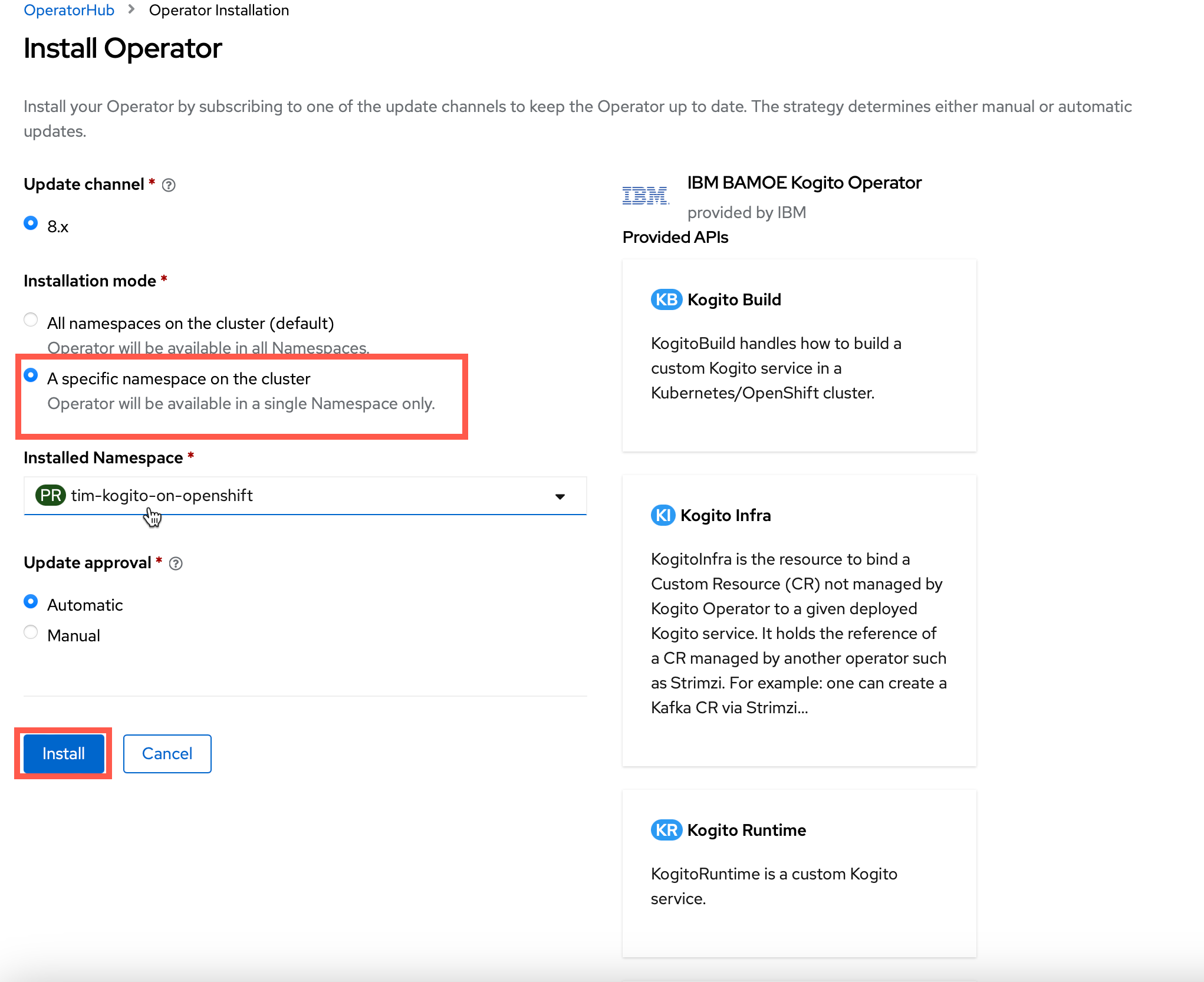
Task: Click 'Operator Installation' breadcrumb text
Action: pos(219,10)
